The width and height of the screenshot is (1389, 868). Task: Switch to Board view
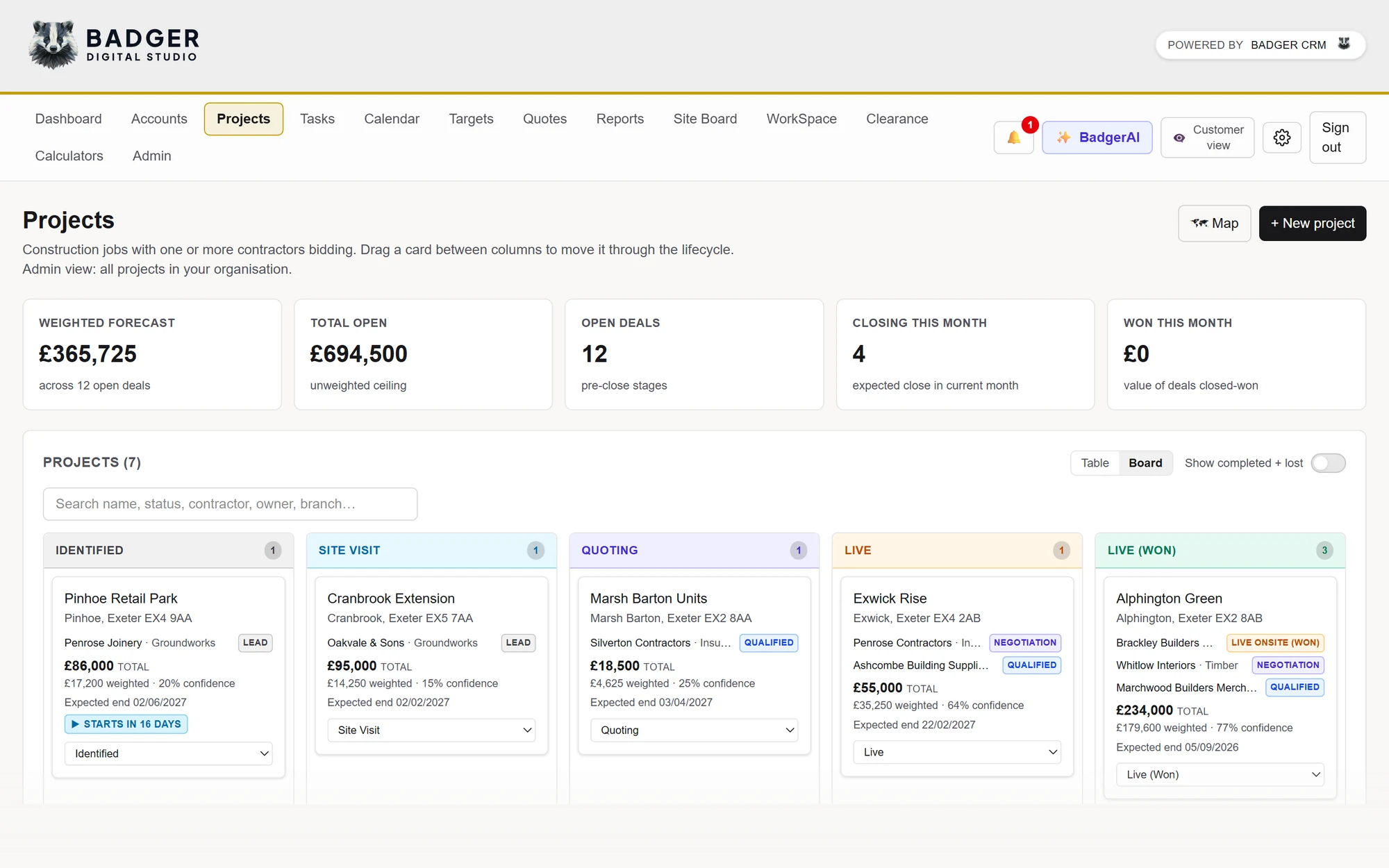pyautogui.click(x=1145, y=463)
